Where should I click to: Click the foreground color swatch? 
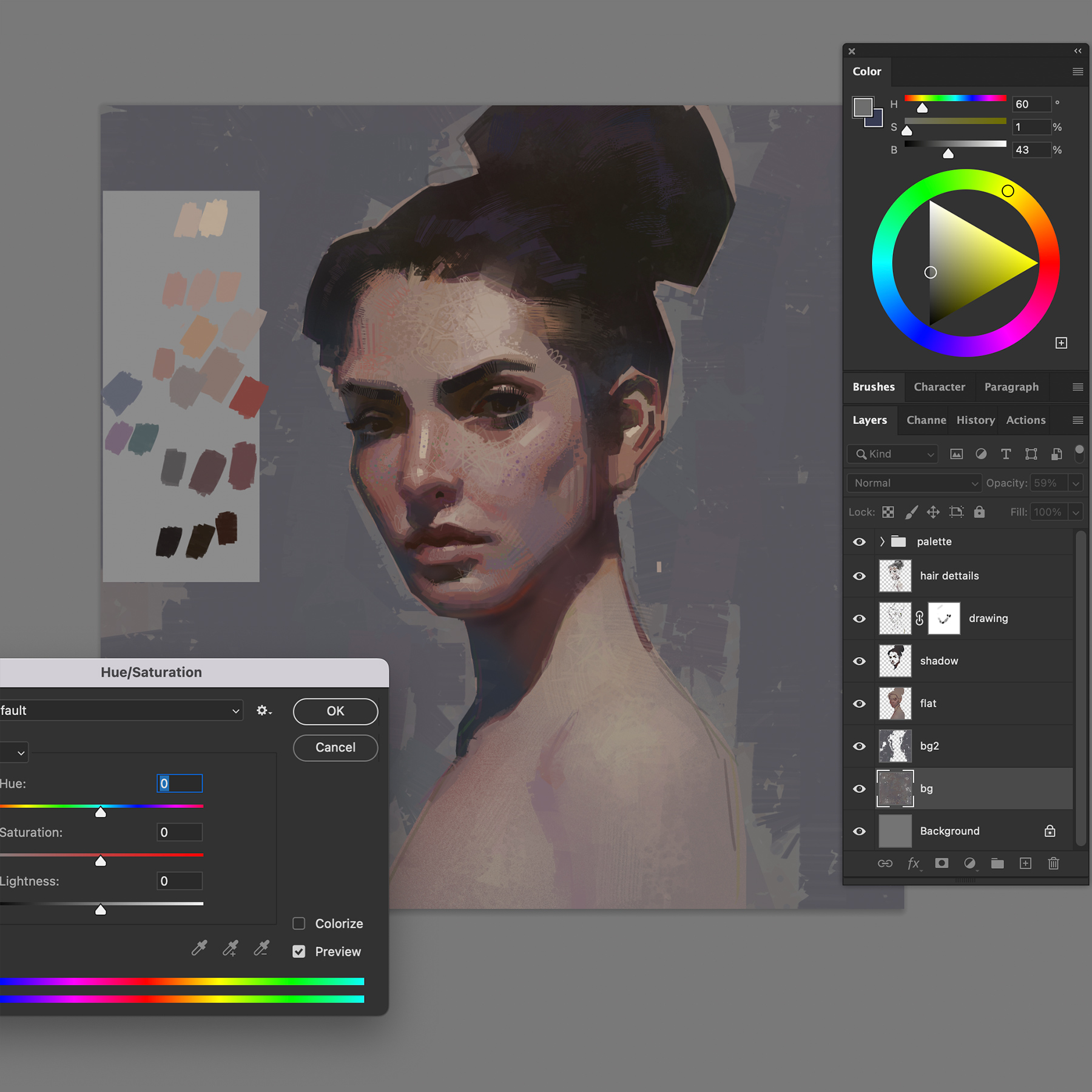coord(863,107)
